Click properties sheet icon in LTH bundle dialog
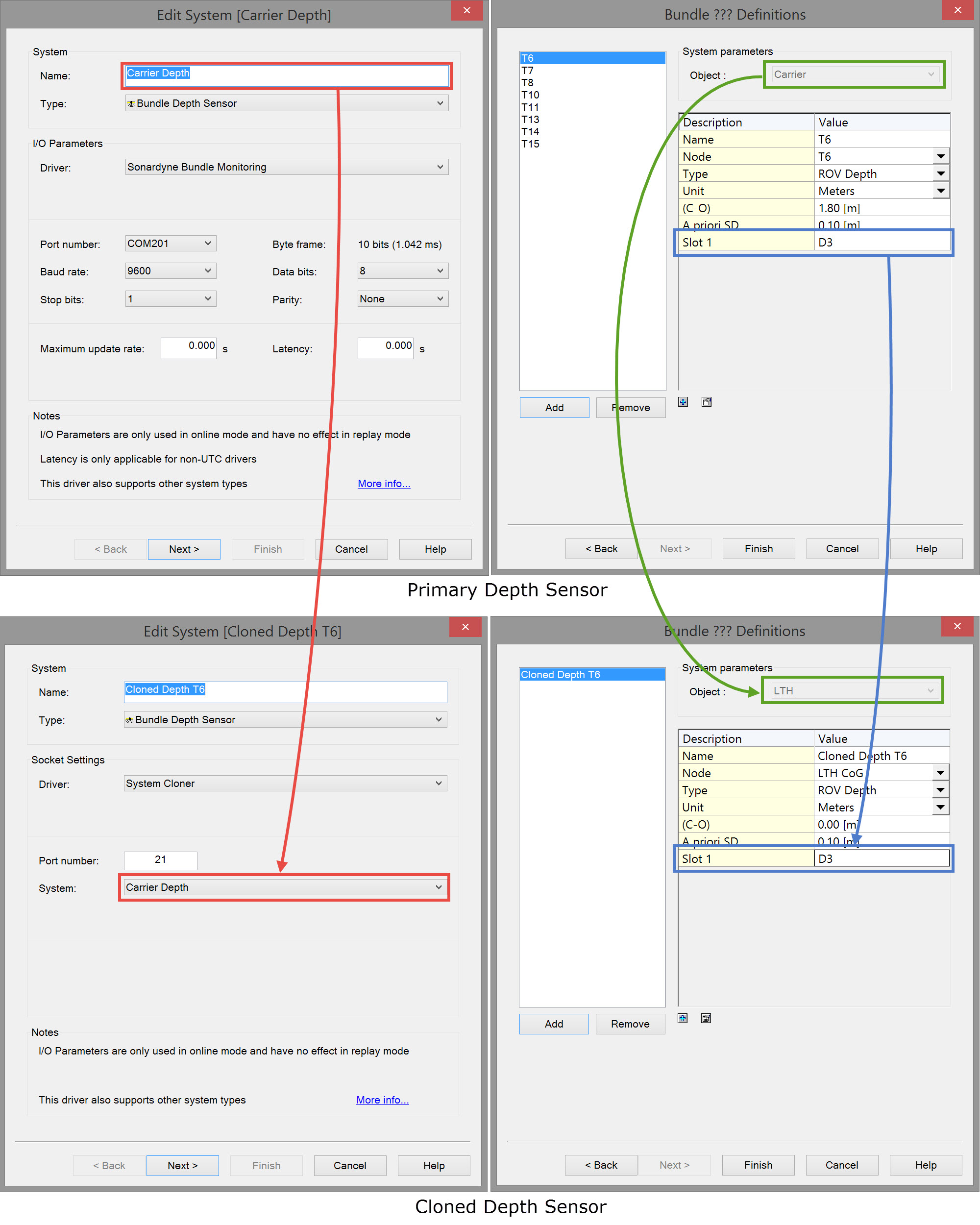The height and width of the screenshot is (1225, 980). [706, 1018]
